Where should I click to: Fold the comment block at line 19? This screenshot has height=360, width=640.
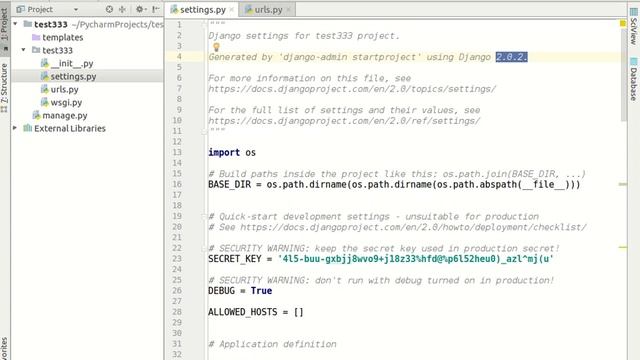pyautogui.click(x=204, y=216)
